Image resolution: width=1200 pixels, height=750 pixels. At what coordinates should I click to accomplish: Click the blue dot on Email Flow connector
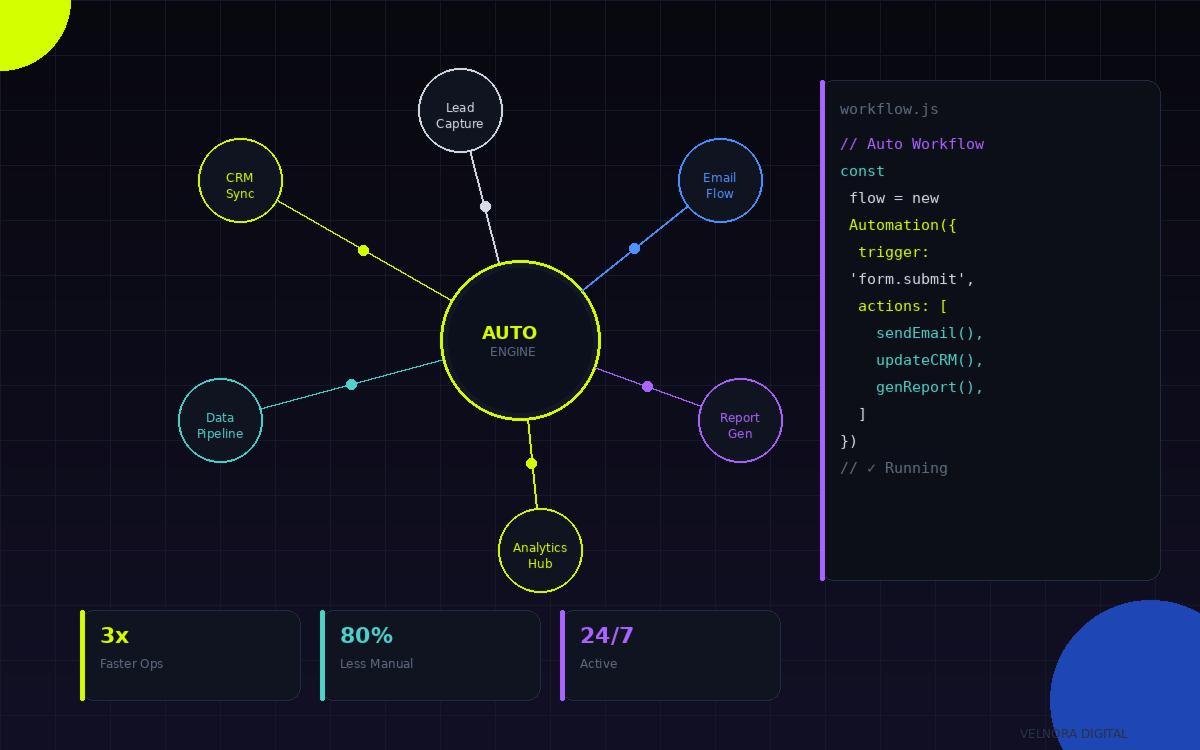(x=634, y=248)
